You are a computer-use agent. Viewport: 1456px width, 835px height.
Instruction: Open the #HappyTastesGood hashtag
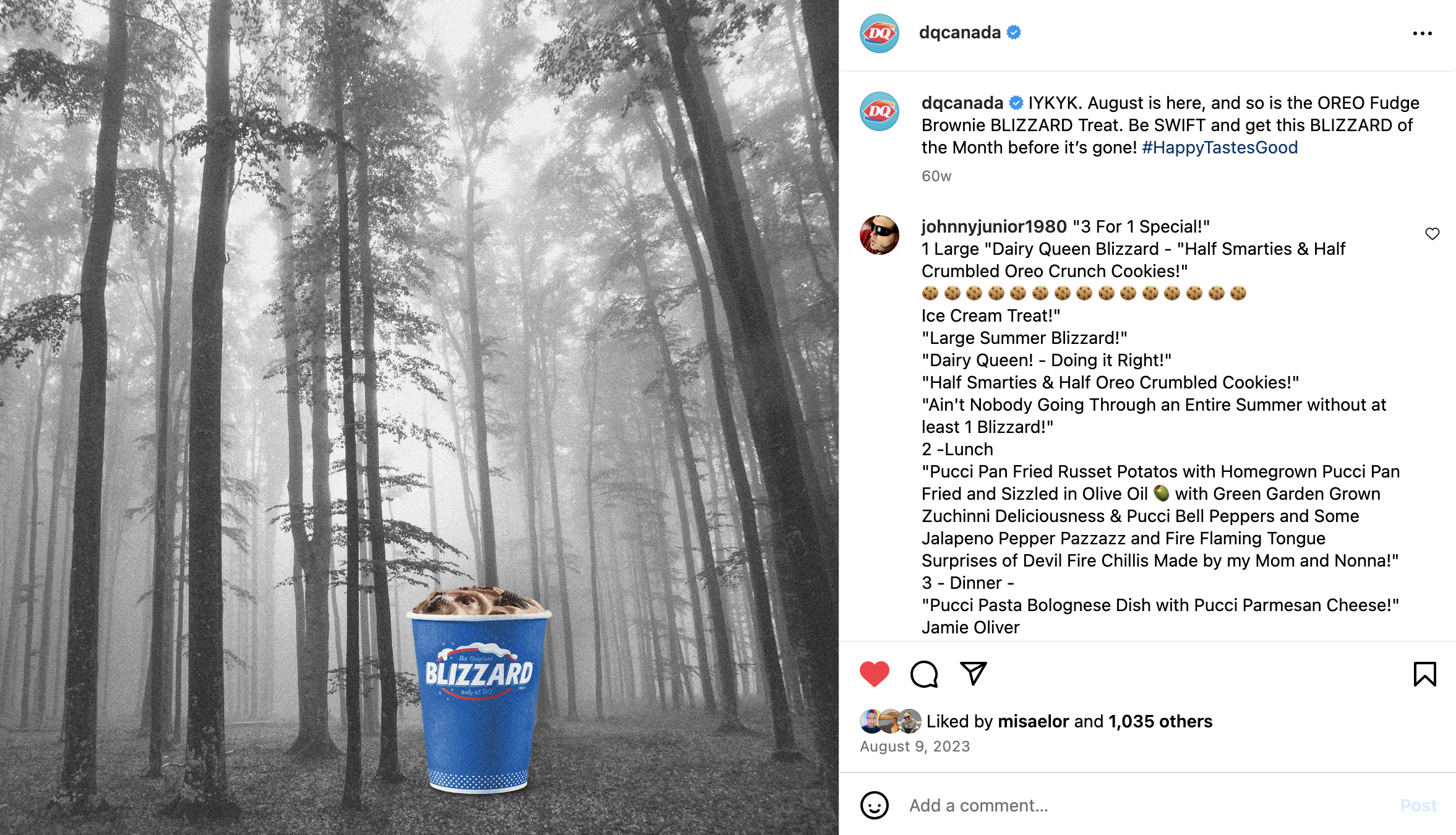(x=1220, y=147)
